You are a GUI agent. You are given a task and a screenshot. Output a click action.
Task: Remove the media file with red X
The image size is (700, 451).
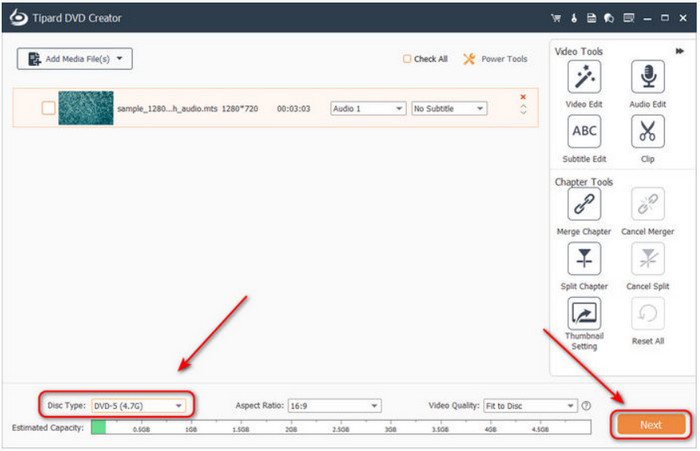(x=522, y=97)
